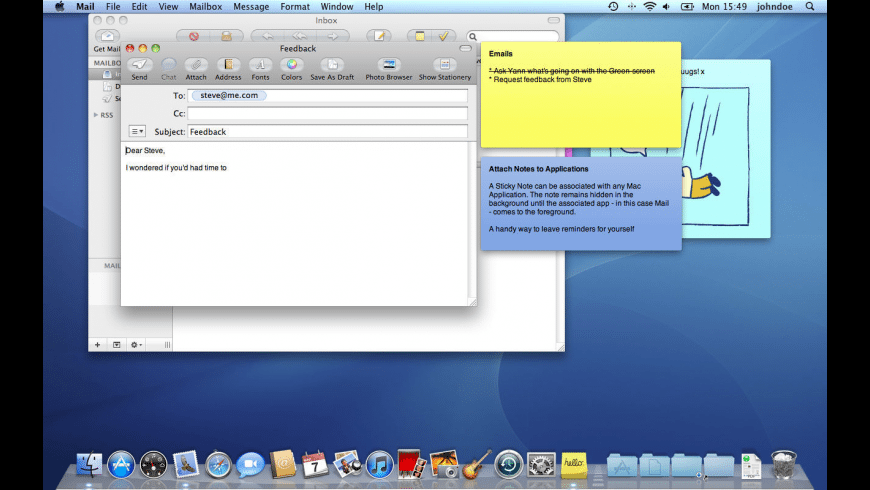The width and height of the screenshot is (870, 490).
Task: Click the Mail stamp Dock icon
Action: 186,464
